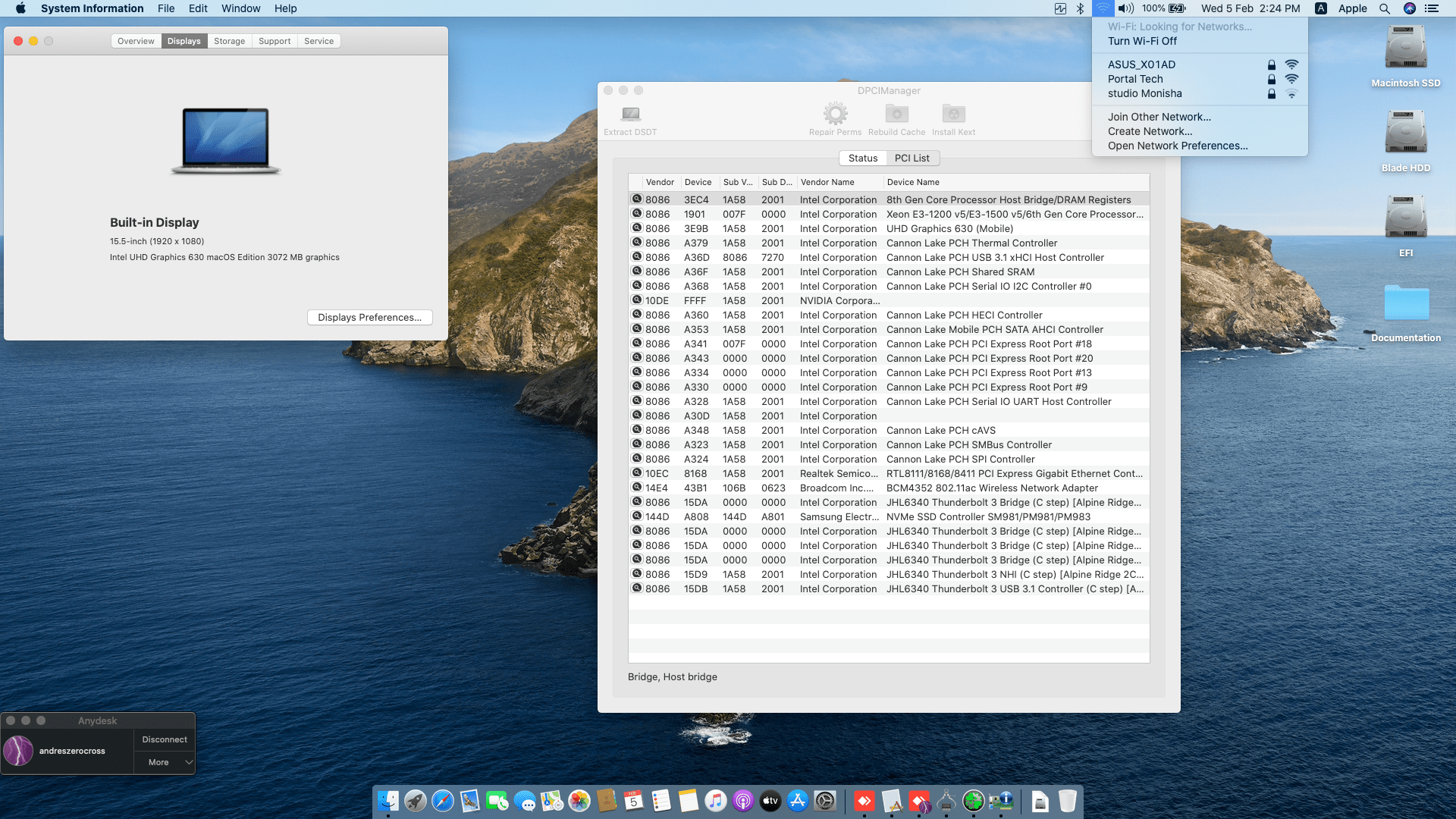
Task: Click the Rebuild Cache toolbar icon
Action: click(896, 115)
